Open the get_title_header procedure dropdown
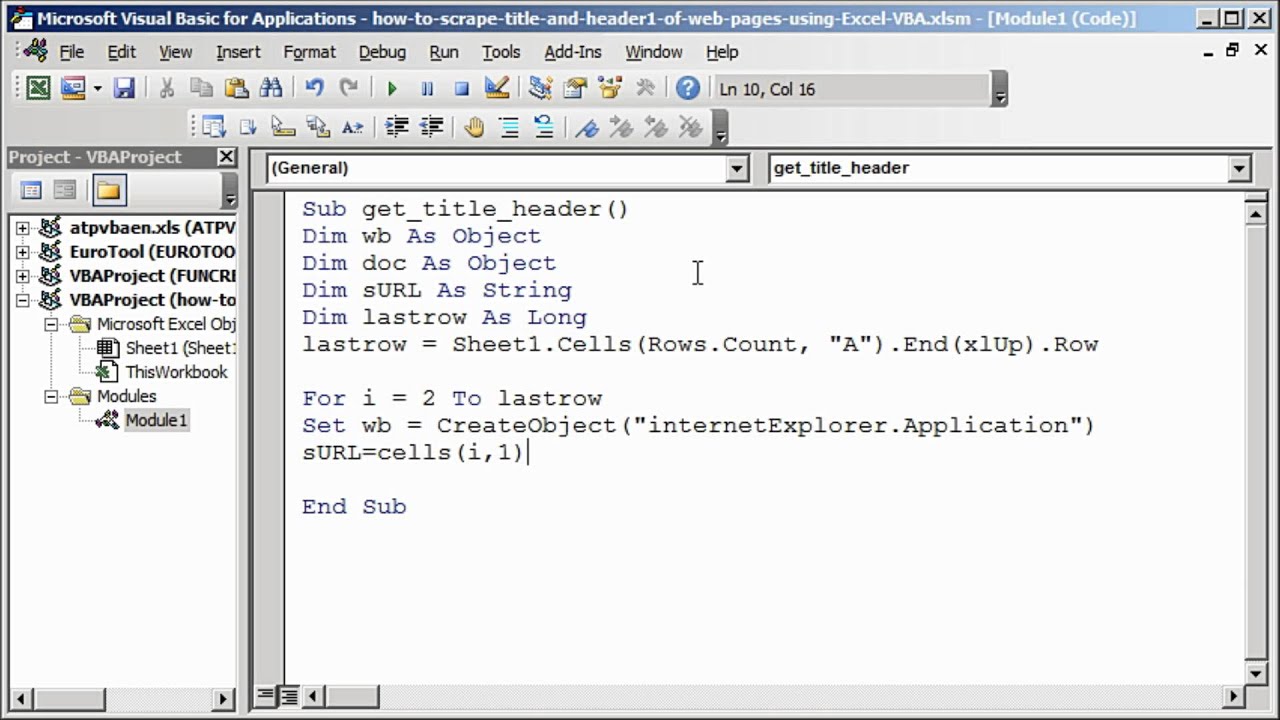This screenshot has height=720, width=1280. (x=1239, y=168)
